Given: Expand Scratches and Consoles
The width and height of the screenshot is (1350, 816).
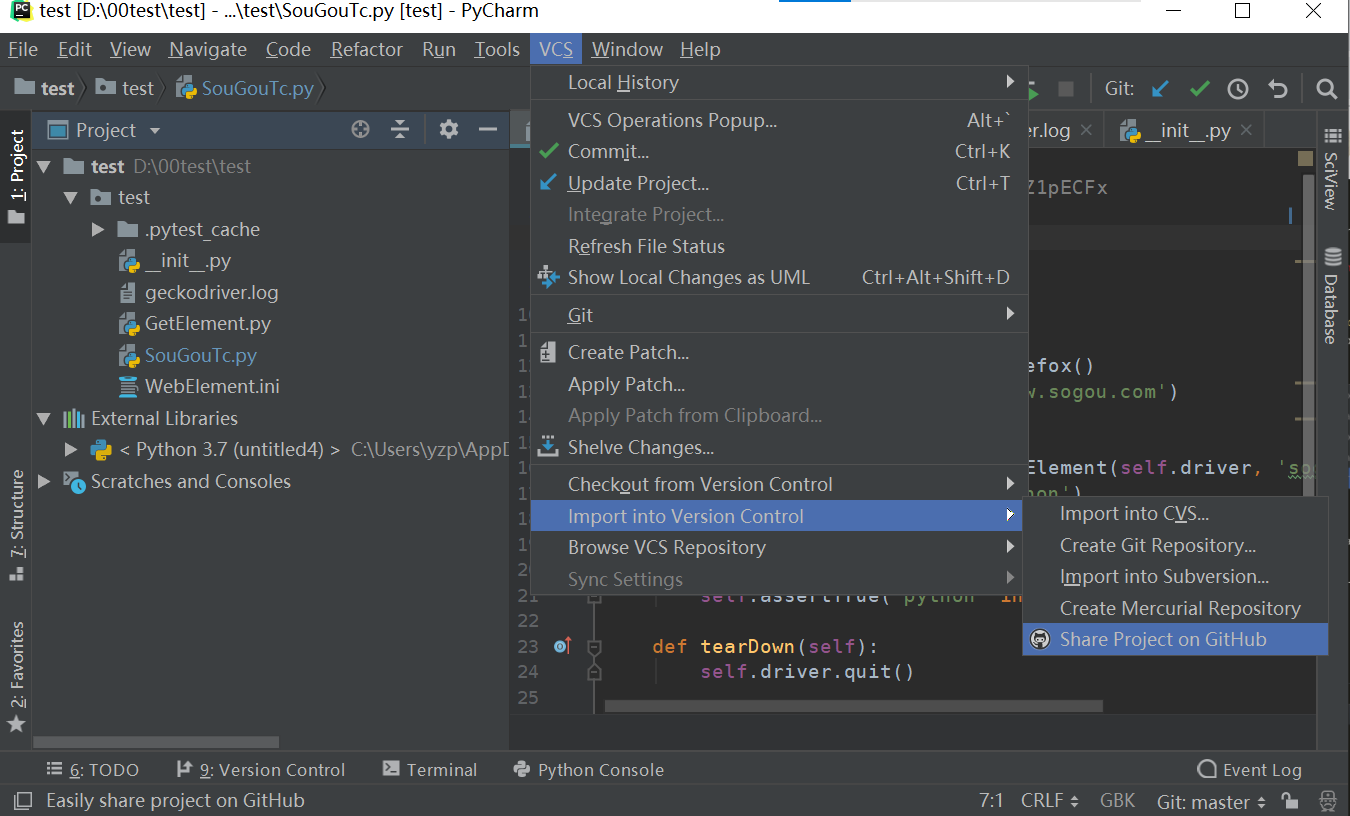Looking at the screenshot, I should tap(43, 482).
